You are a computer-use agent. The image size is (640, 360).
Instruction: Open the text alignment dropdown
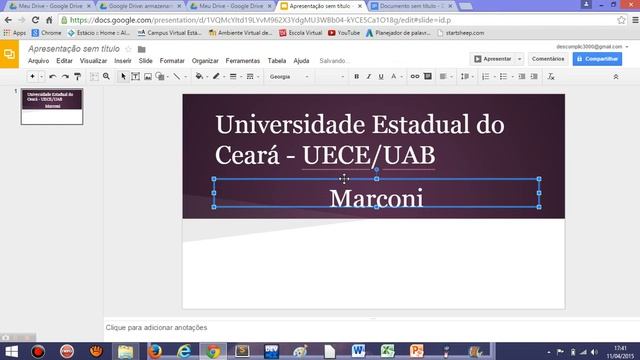446,76
